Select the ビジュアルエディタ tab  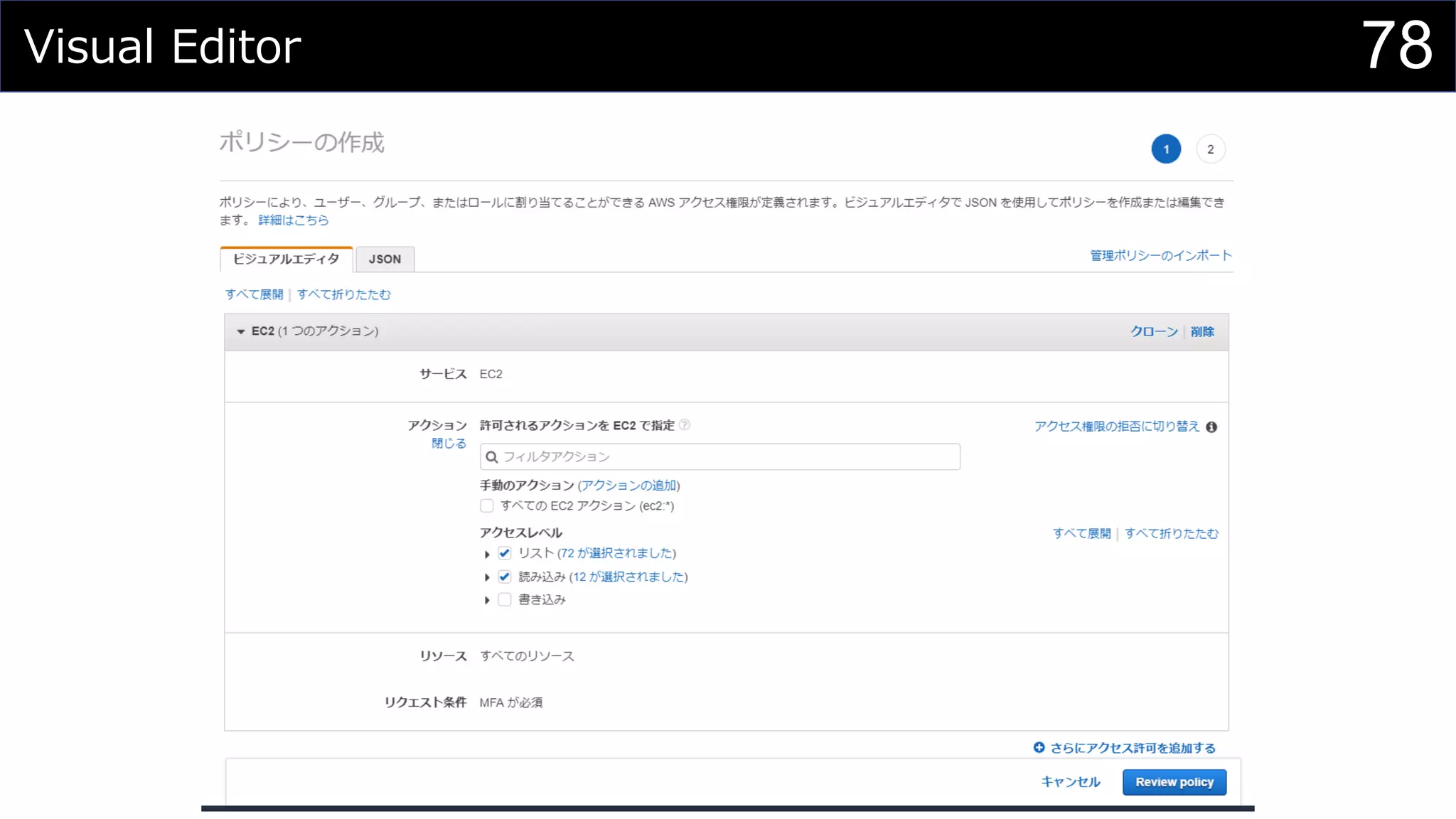coord(286,259)
